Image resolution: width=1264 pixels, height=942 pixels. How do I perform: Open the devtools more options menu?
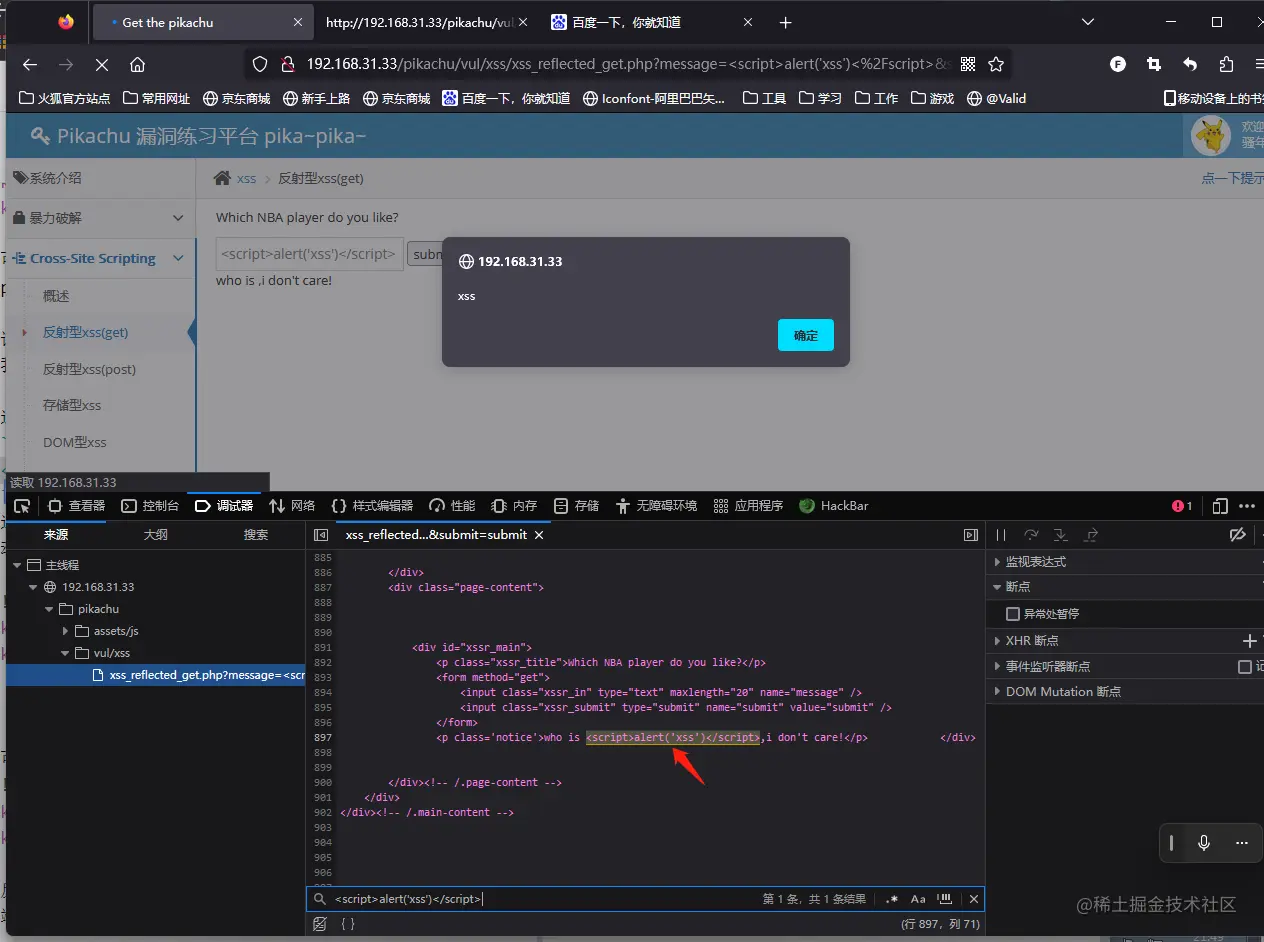tap(1247, 506)
